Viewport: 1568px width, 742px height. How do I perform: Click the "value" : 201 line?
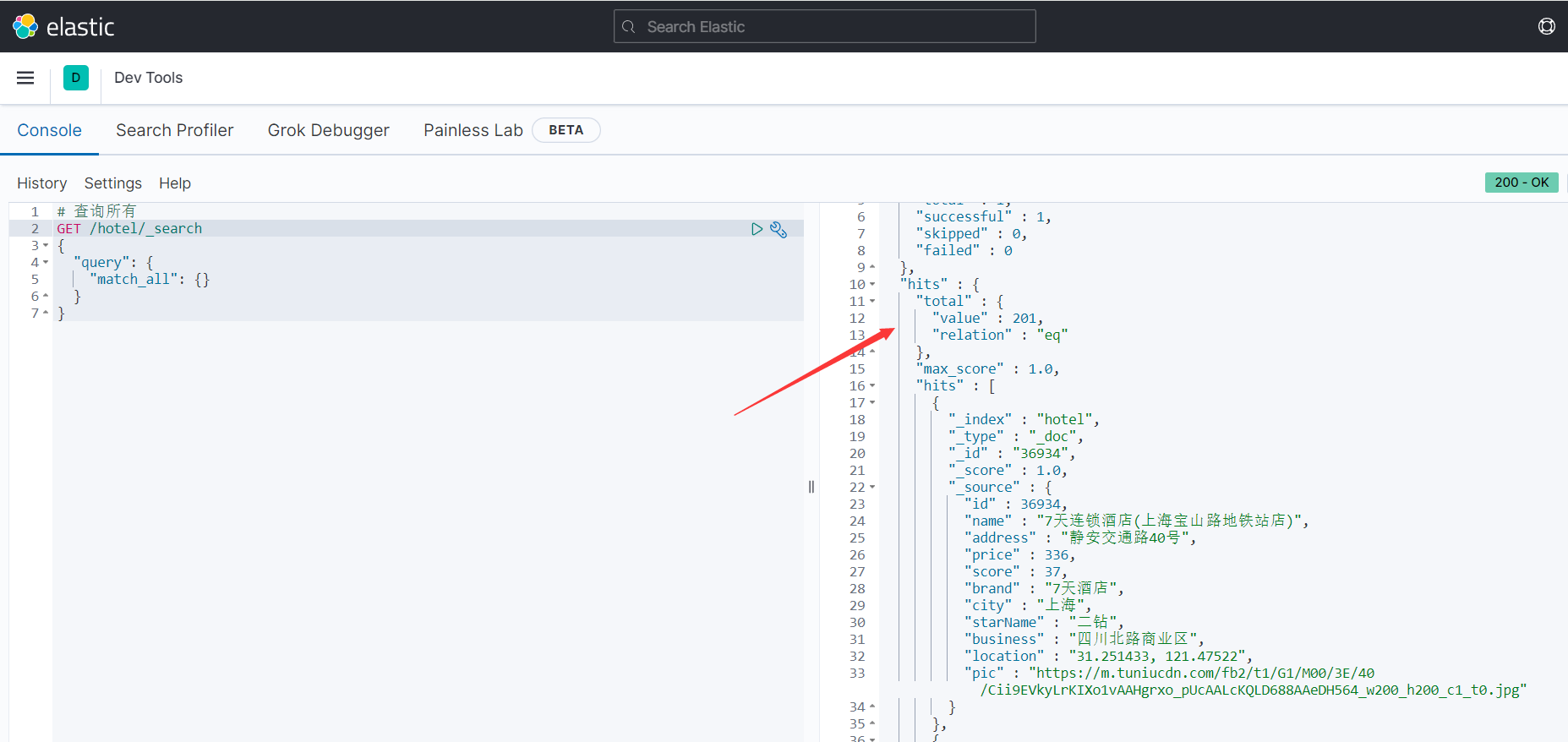pos(987,319)
